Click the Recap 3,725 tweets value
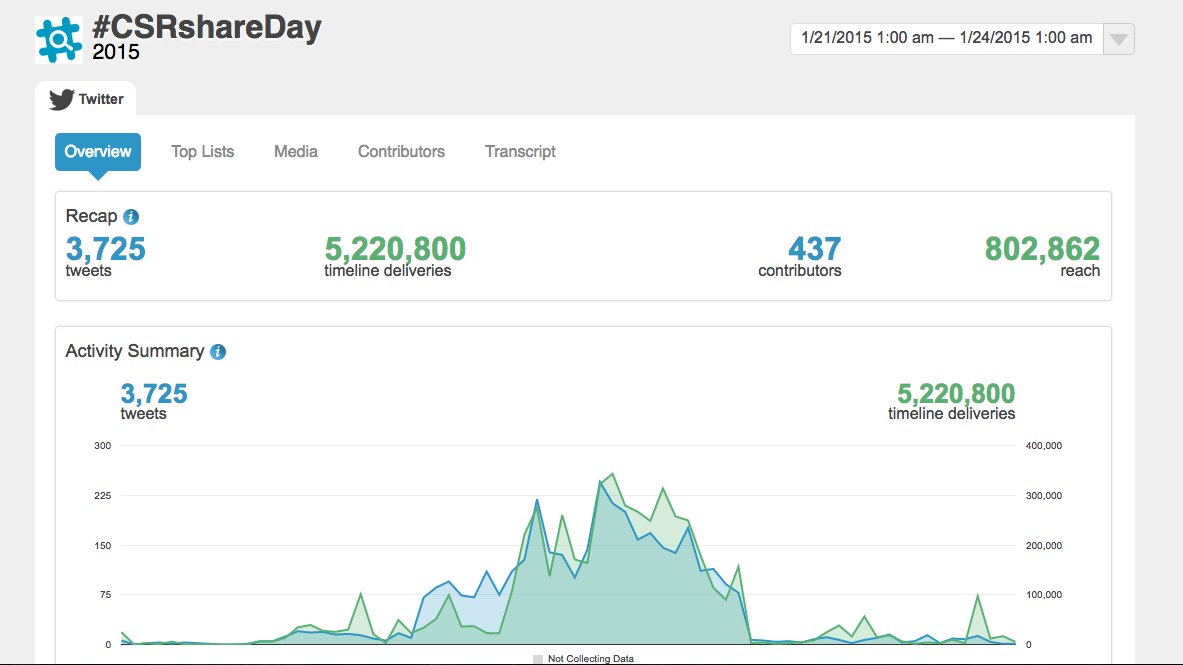1183x665 pixels. [106, 249]
